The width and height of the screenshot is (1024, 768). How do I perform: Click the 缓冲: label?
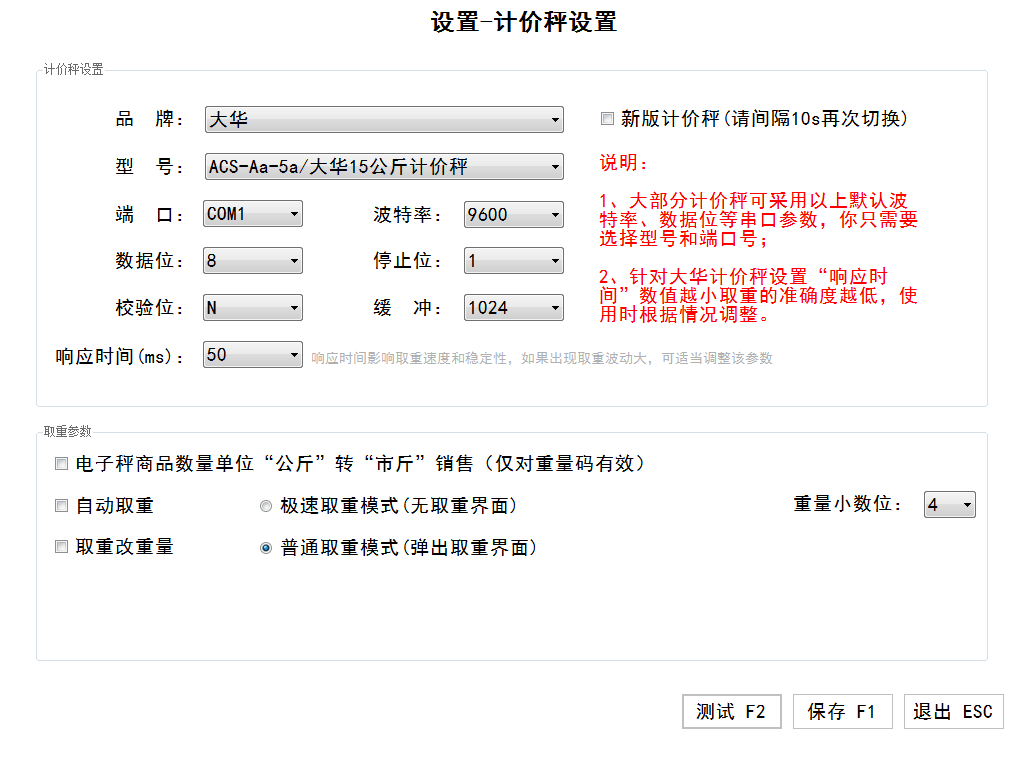click(408, 308)
